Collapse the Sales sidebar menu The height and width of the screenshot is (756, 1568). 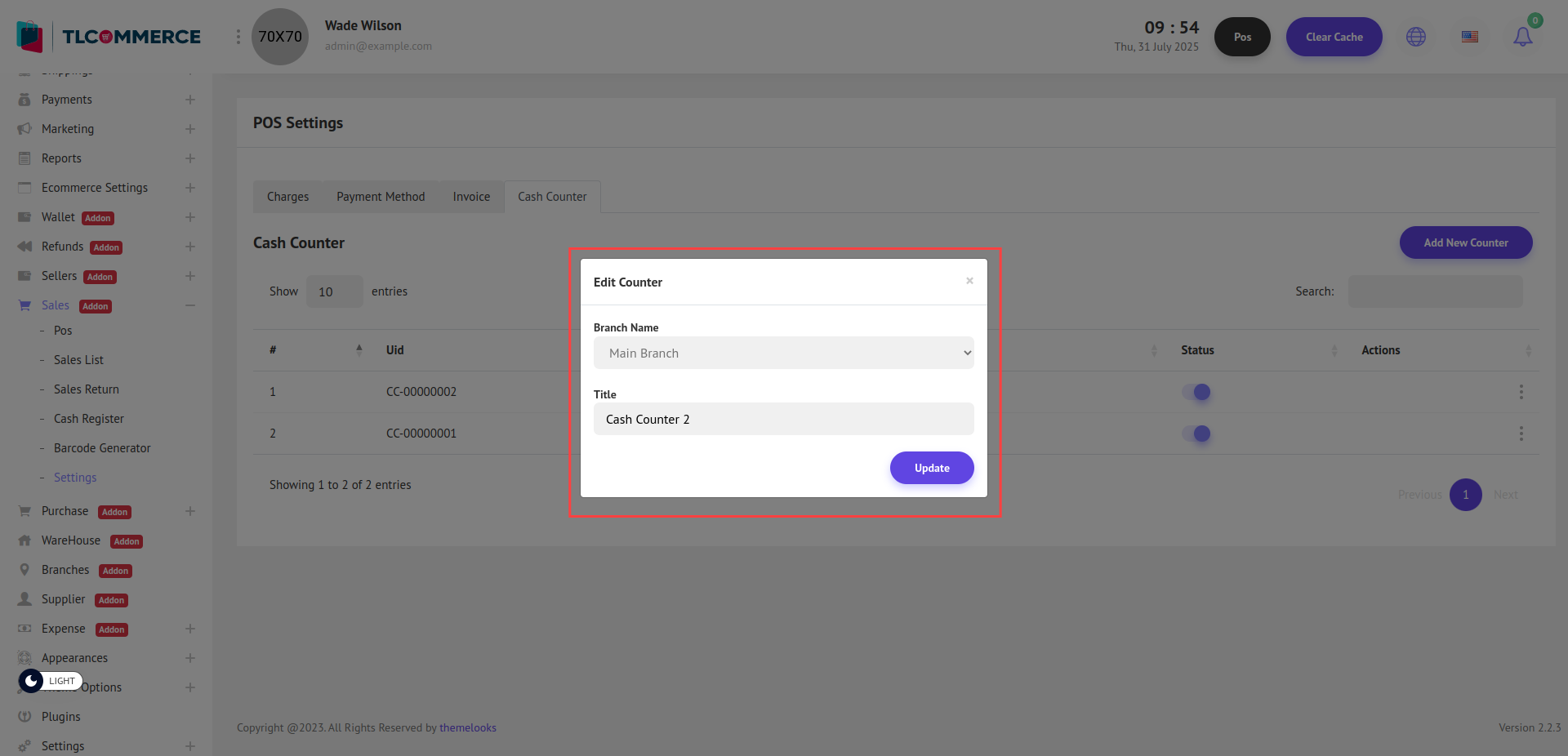point(189,305)
